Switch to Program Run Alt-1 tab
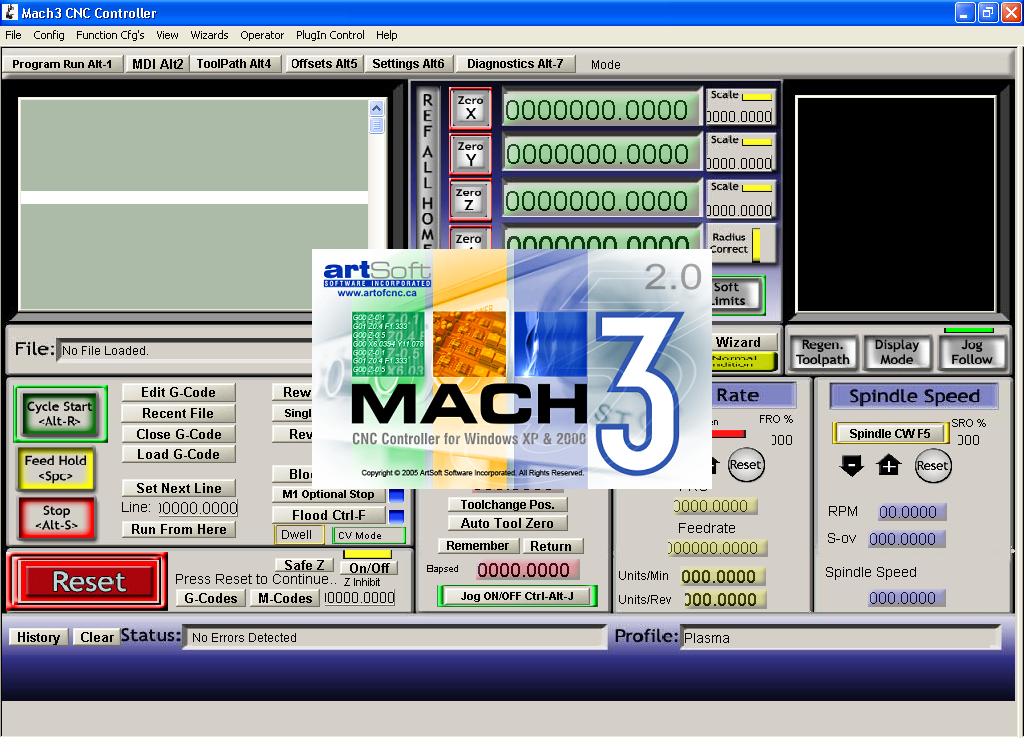The image size is (1024, 738). [x=62, y=64]
